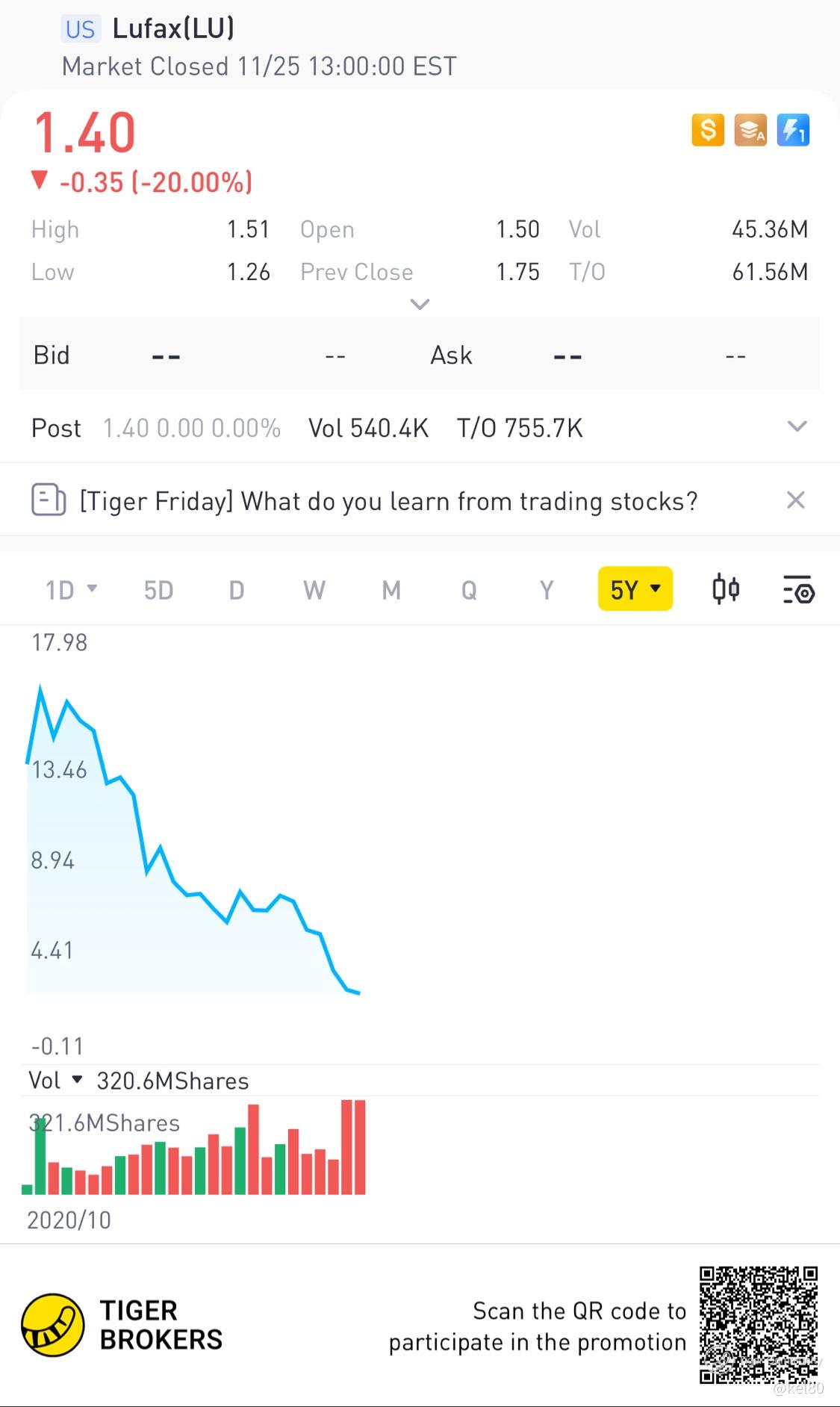Tap the Tiger Brokers logo
The width and height of the screenshot is (840, 1407).
pyautogui.click(x=52, y=1325)
